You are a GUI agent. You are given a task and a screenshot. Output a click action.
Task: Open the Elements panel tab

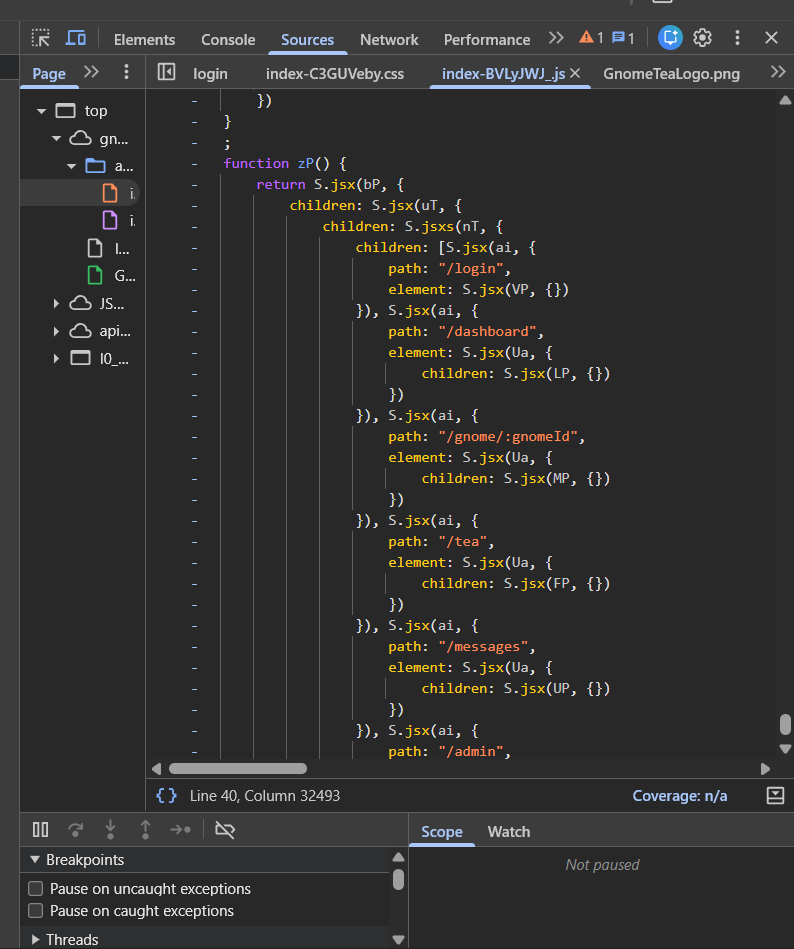pyautogui.click(x=144, y=40)
